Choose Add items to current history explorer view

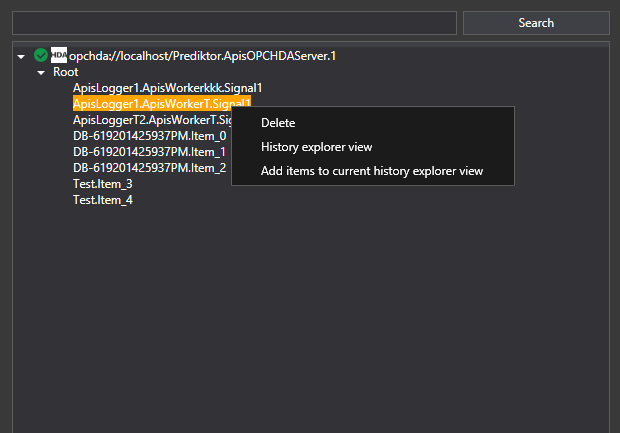pos(372,171)
